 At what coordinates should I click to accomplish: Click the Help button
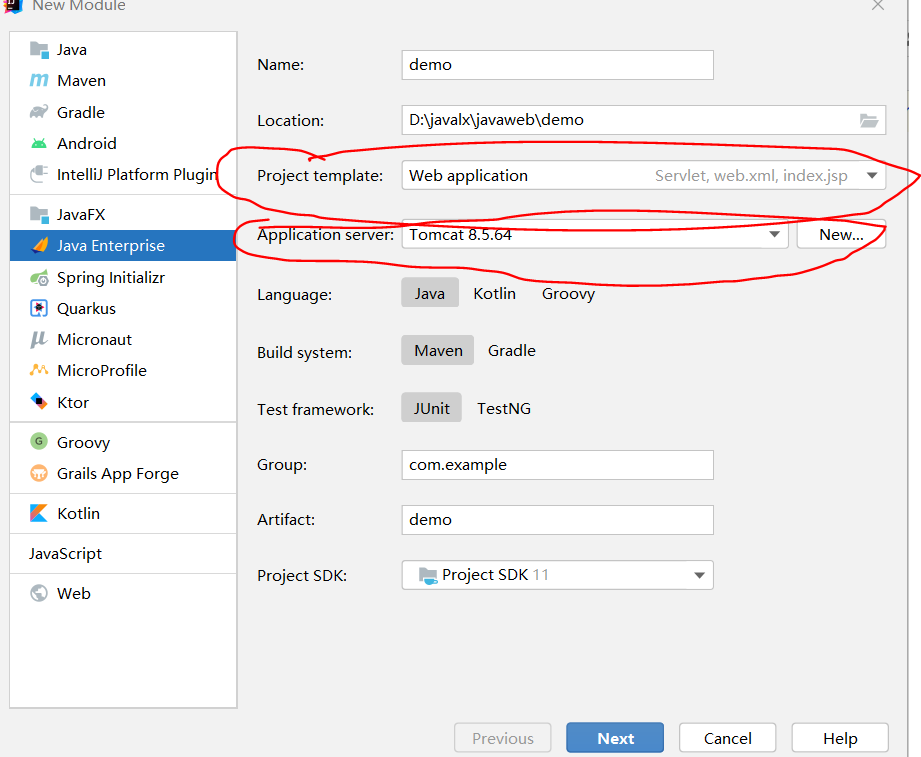pyautogui.click(x=840, y=738)
